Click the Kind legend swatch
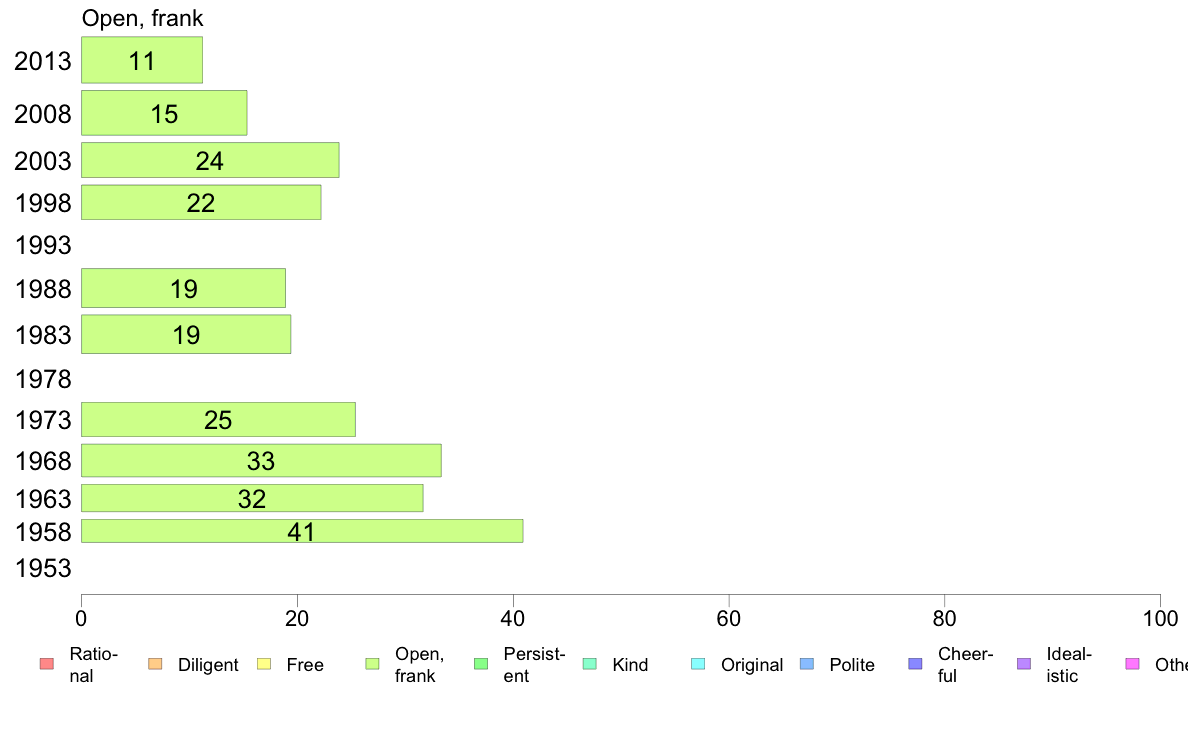This screenshot has height=736, width=1188. (589, 664)
